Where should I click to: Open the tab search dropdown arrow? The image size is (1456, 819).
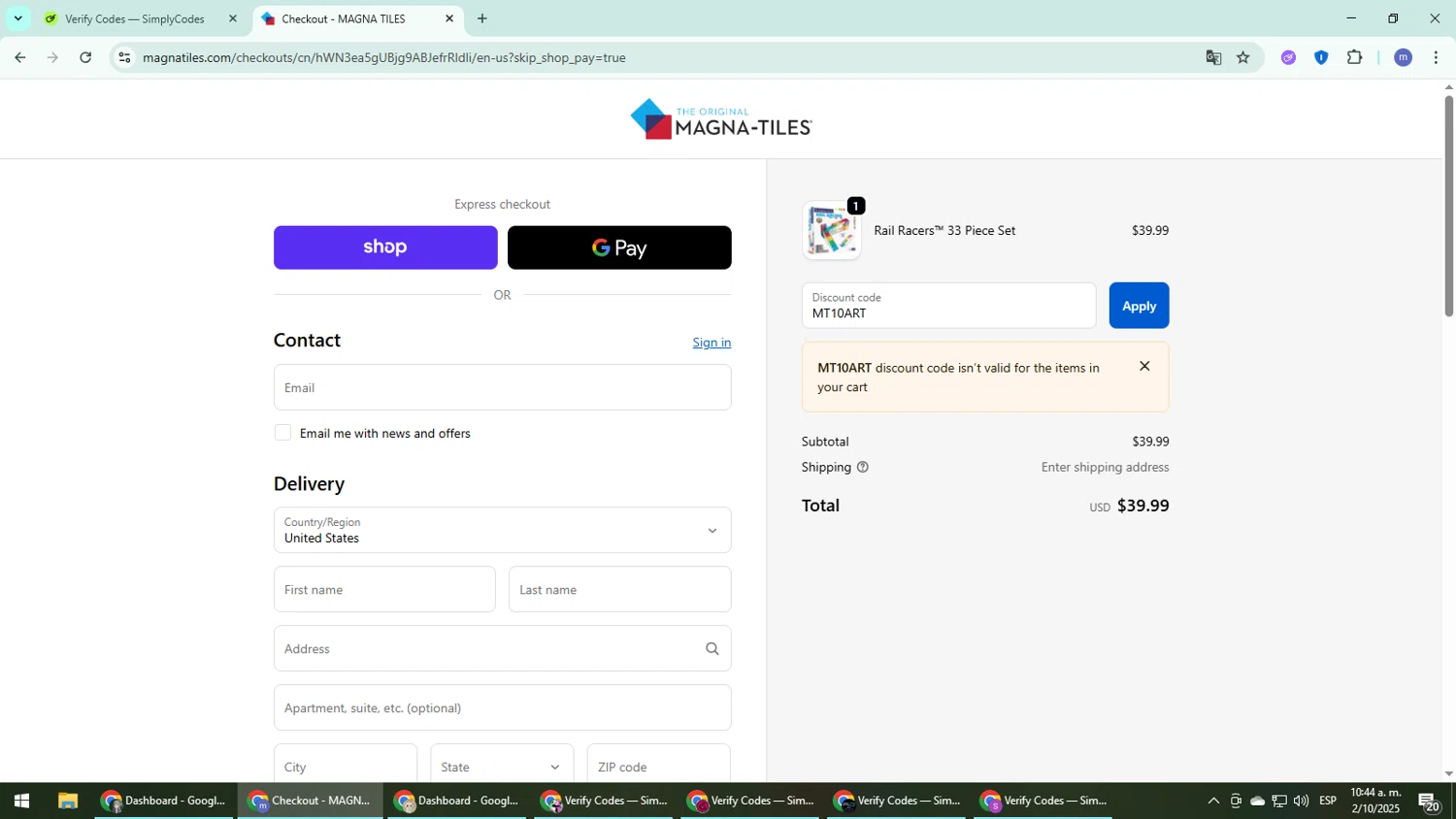click(17, 18)
